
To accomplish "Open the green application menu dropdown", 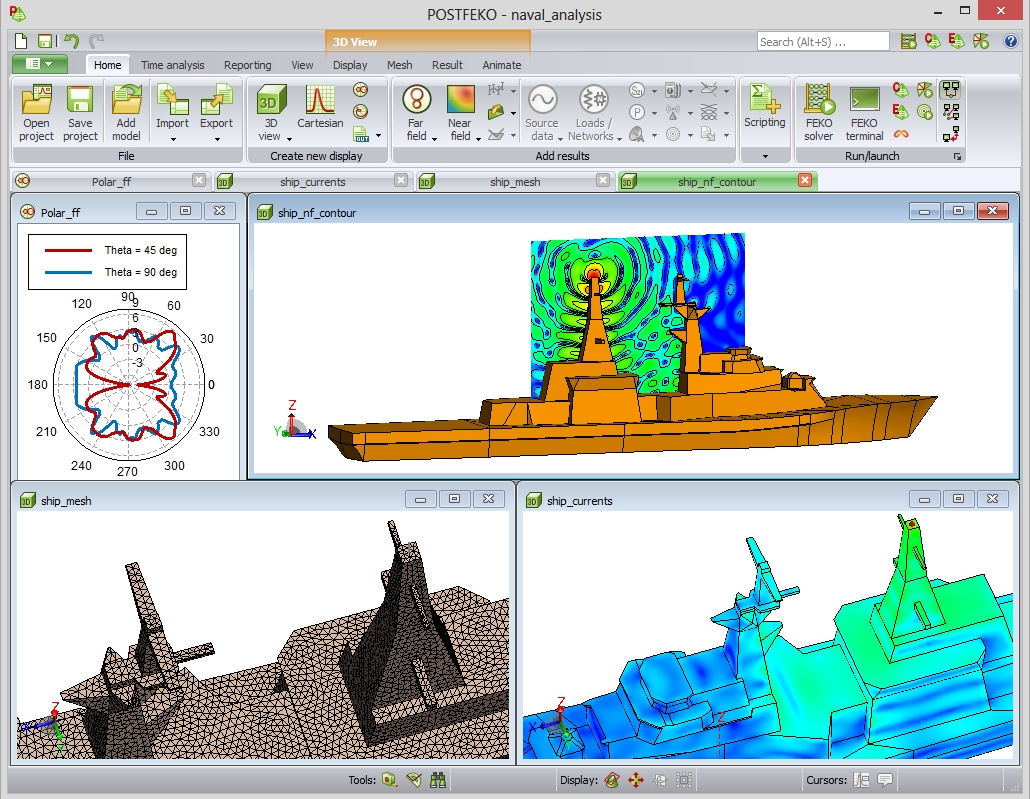I will click(39, 64).
